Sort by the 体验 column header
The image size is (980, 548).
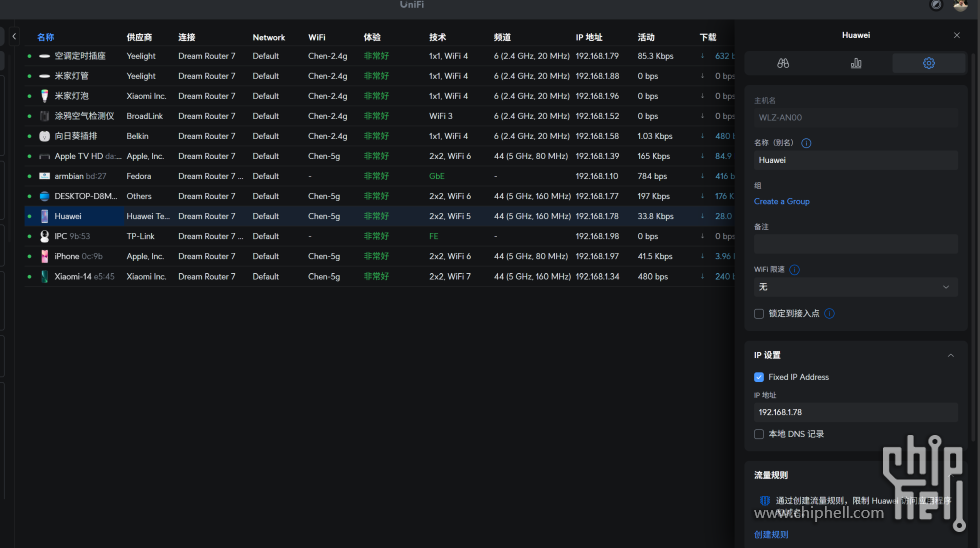372,37
